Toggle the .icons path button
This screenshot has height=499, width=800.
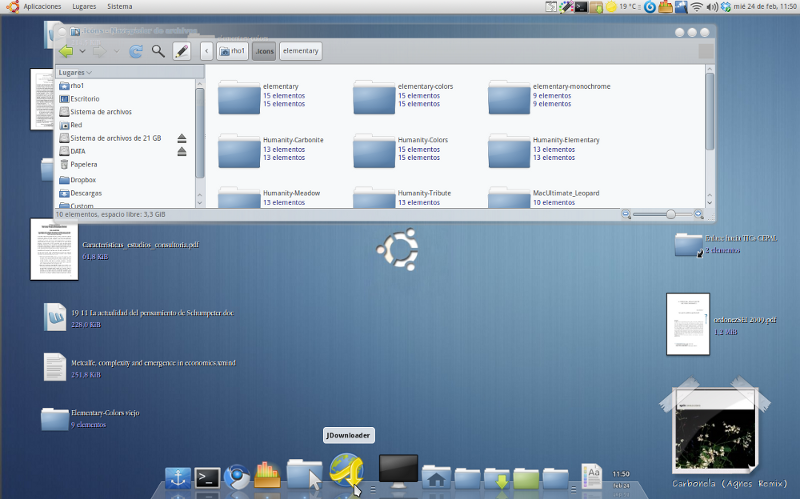[264, 51]
